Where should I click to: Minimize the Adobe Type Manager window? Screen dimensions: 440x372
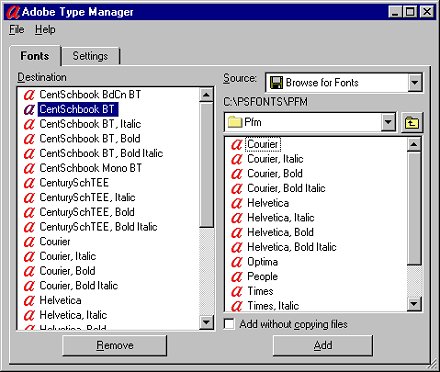pos(395,12)
